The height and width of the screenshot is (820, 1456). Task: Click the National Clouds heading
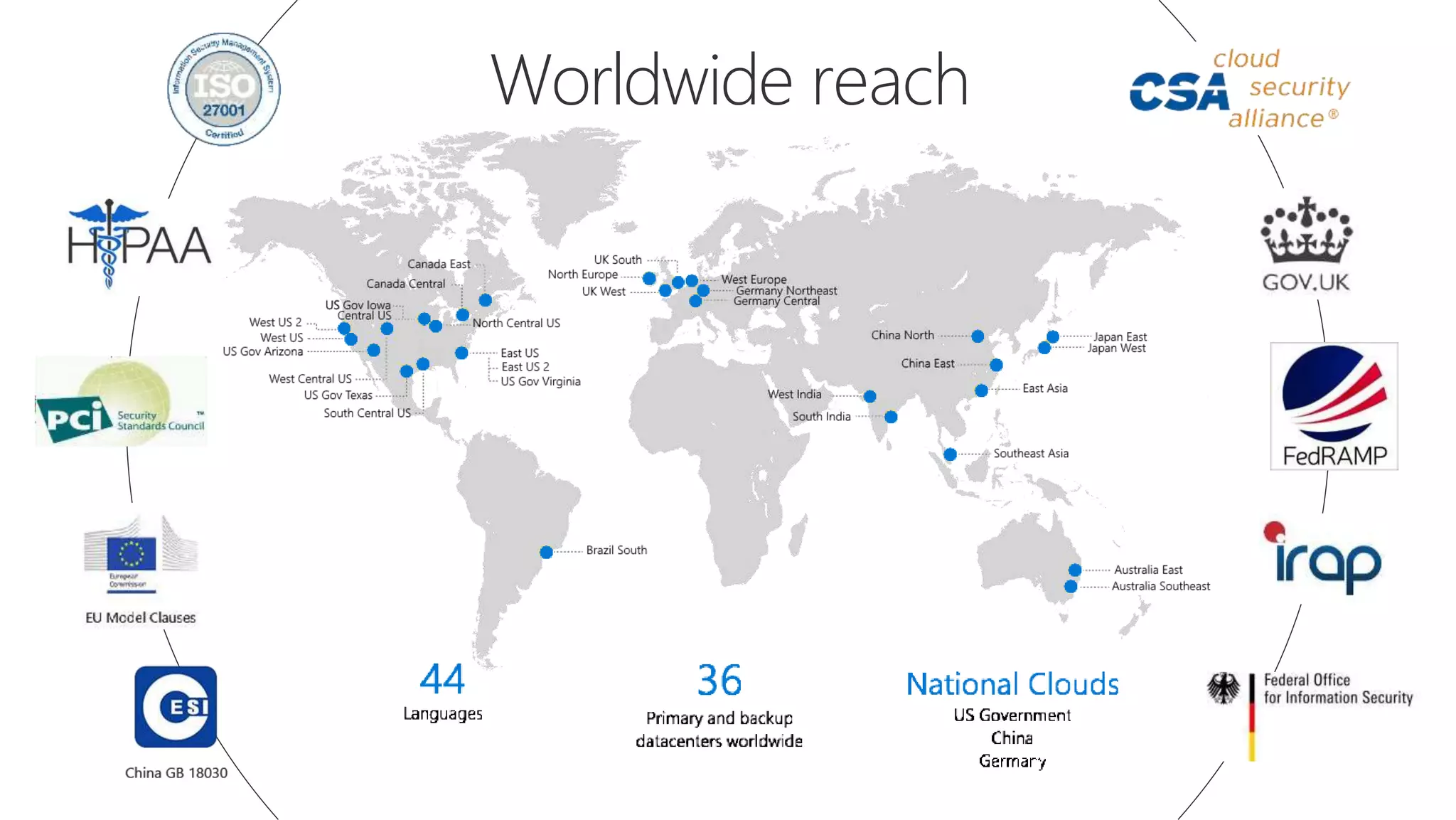1012,684
